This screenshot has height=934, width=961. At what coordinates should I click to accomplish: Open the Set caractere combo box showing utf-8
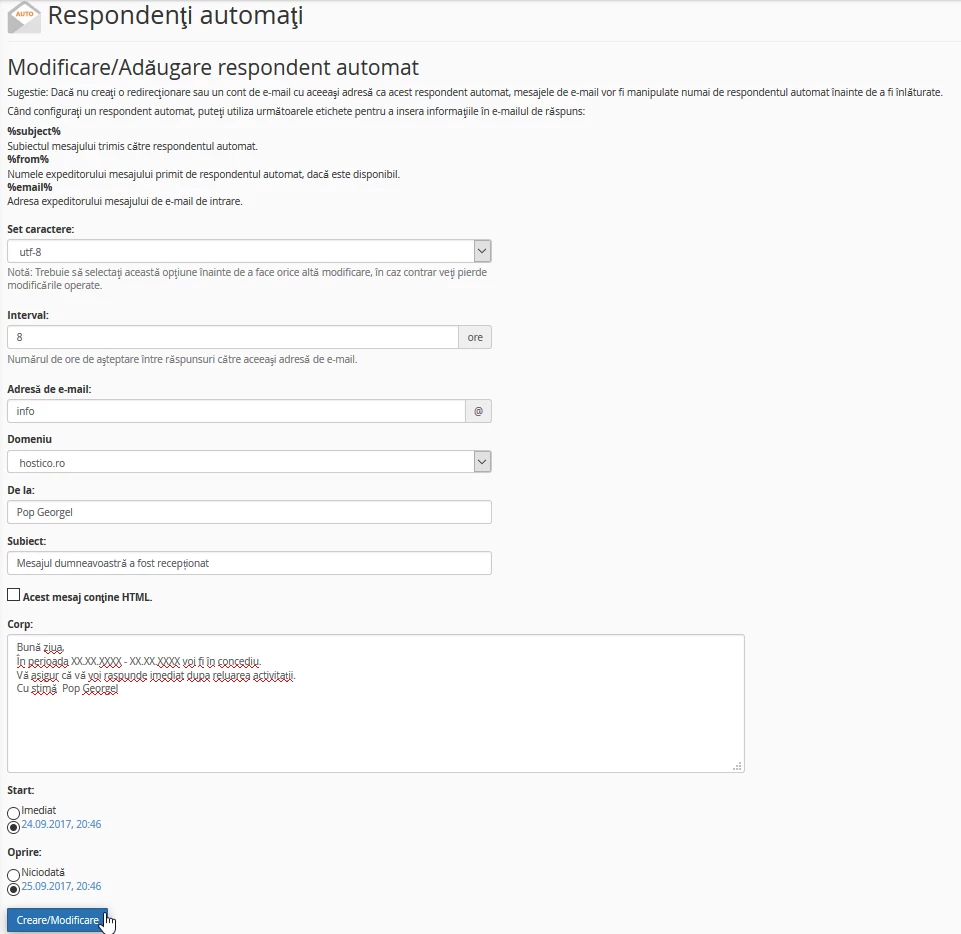[x=240, y=250]
